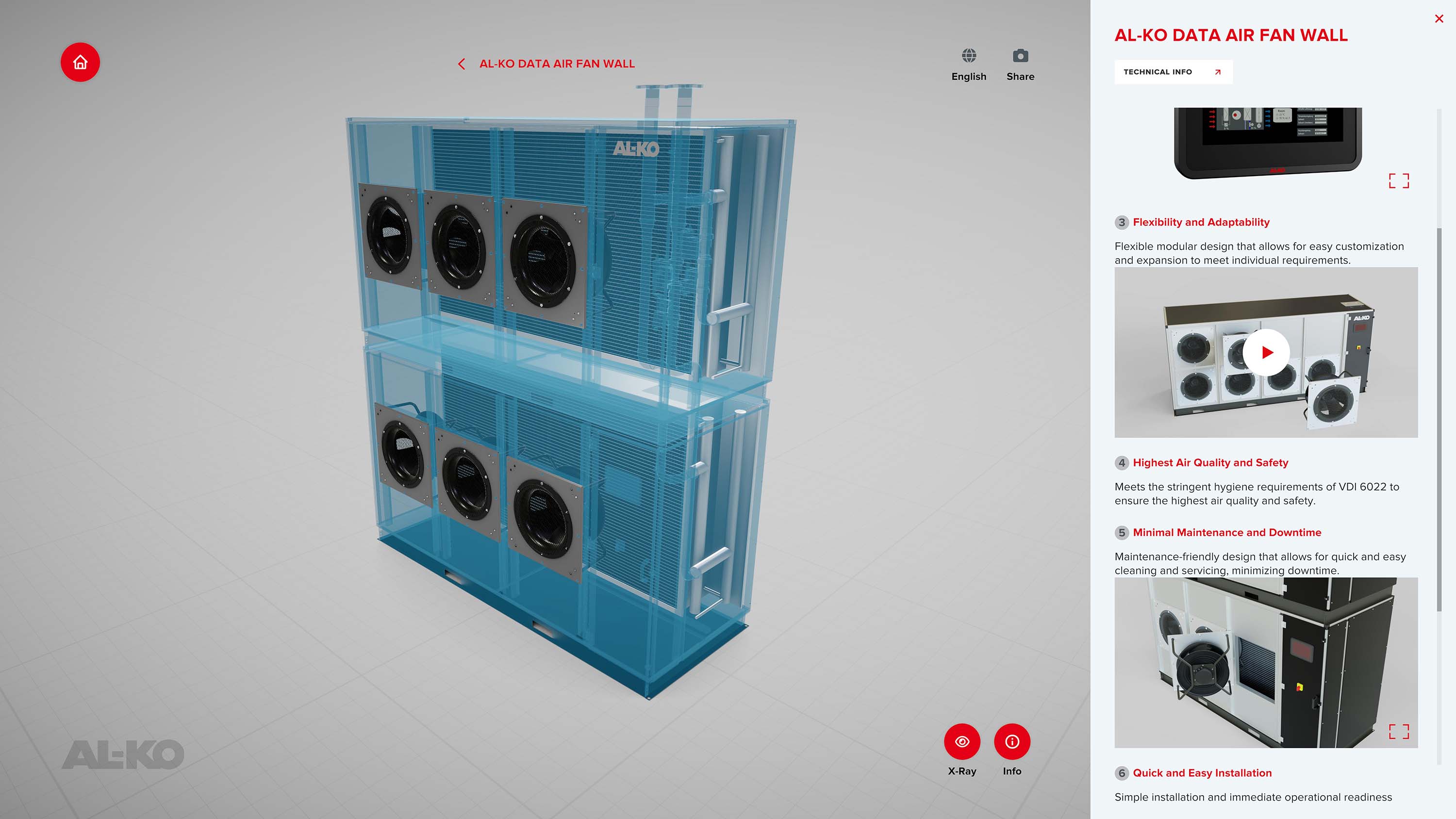Click the Flexibility and Adaptability heading
The image size is (1456, 819).
1201,222
